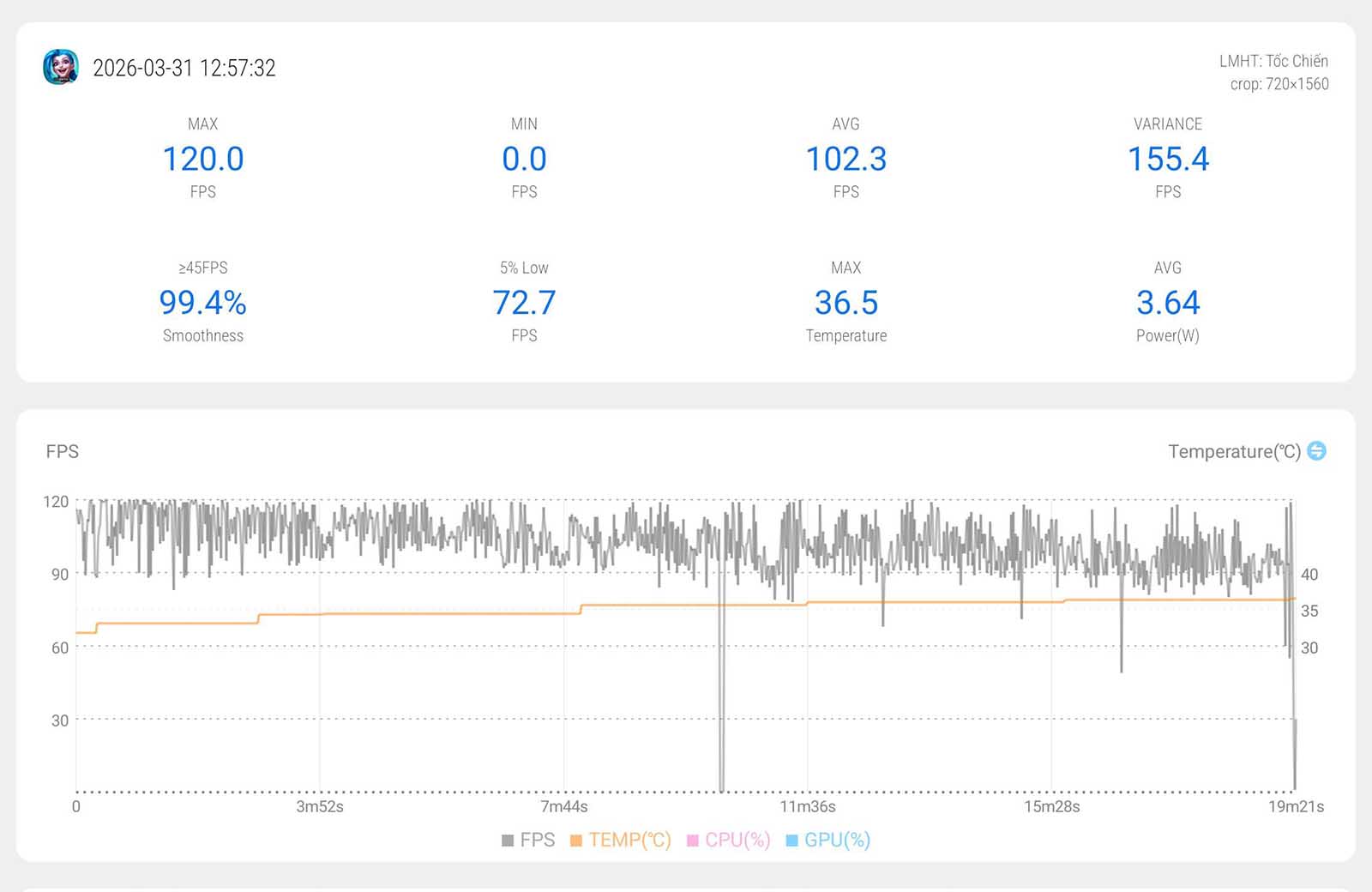Image resolution: width=1372 pixels, height=892 pixels.
Task: Select the 11m36s timeline marker
Action: coord(807,806)
